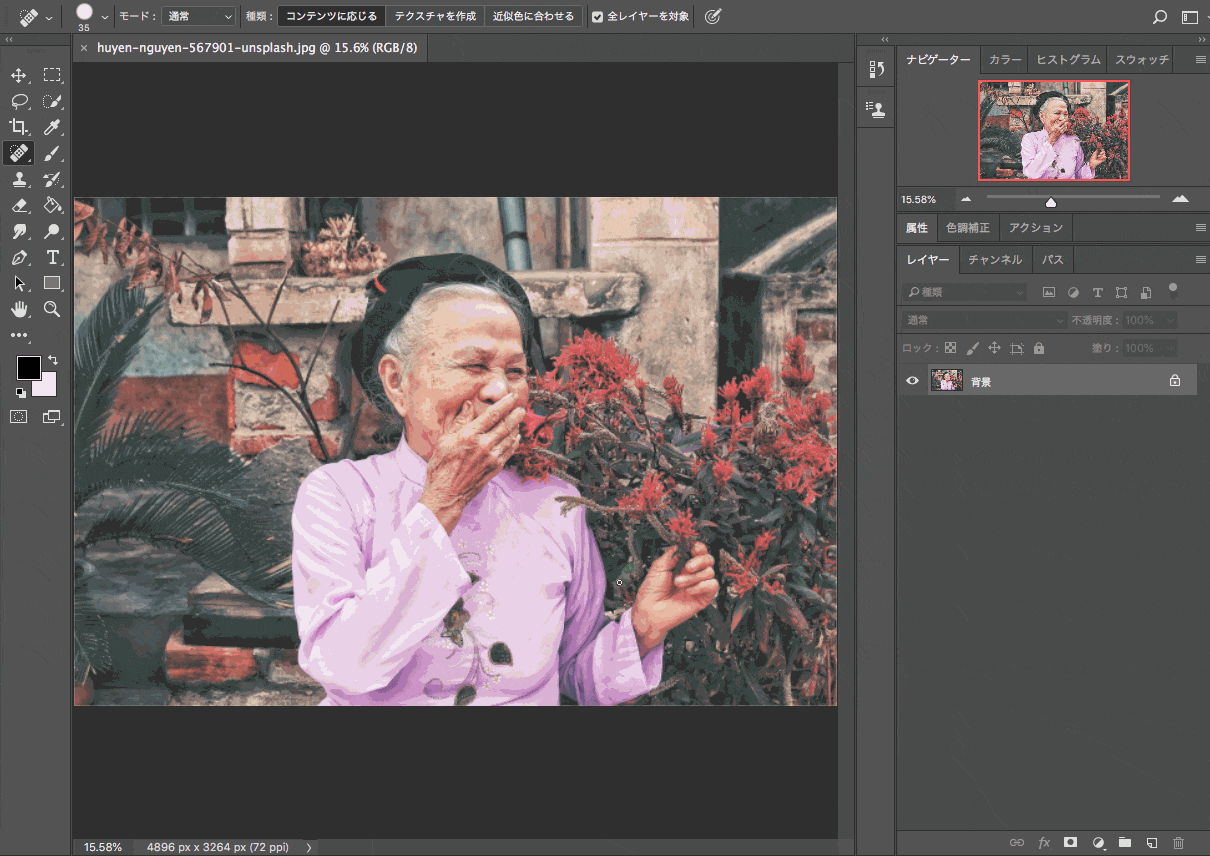This screenshot has width=1210, height=856.
Task: Select the Eyedropper tool
Action: click(x=52, y=127)
